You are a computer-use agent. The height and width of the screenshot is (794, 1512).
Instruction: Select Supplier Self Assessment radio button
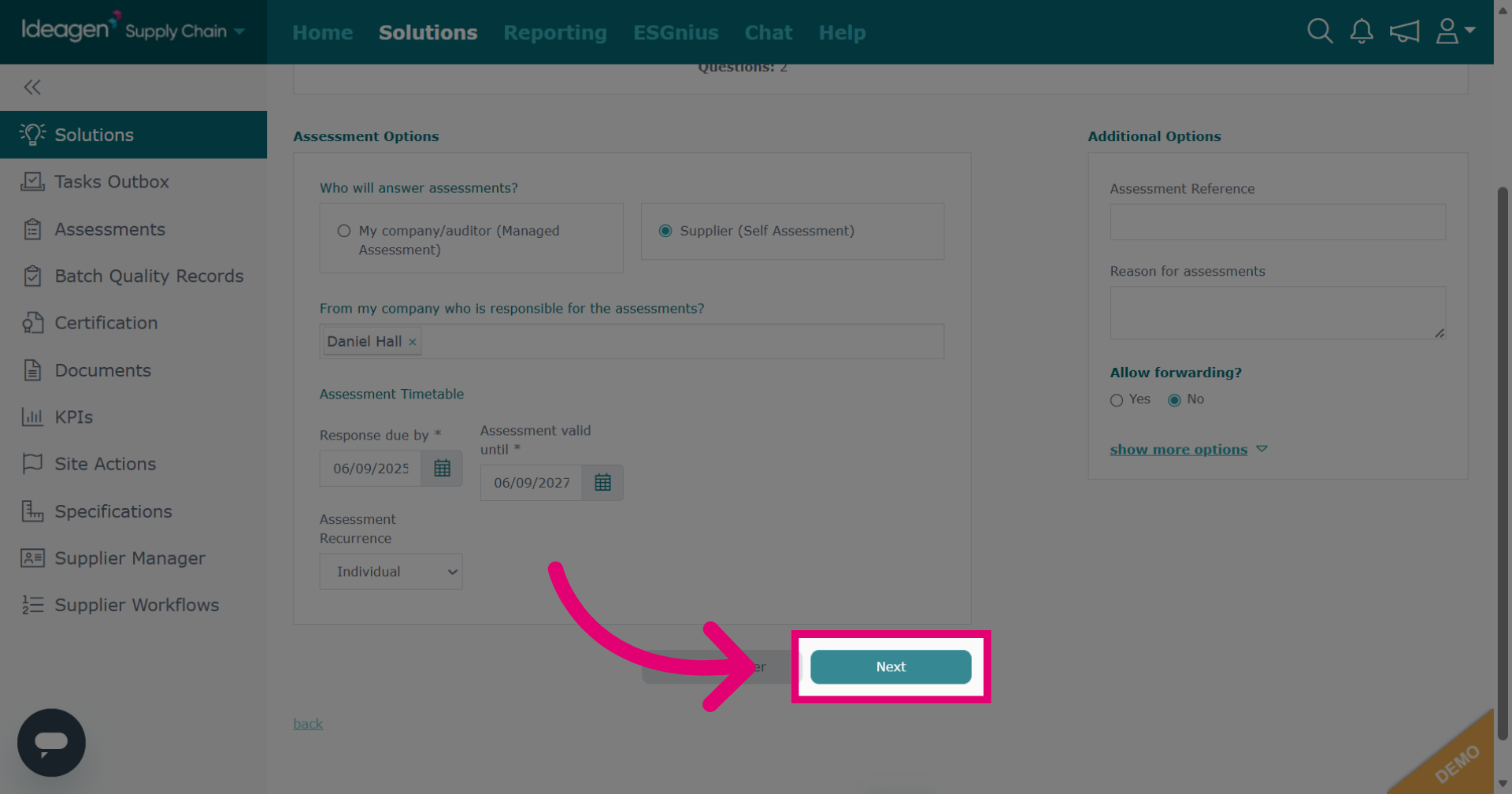[x=665, y=231]
